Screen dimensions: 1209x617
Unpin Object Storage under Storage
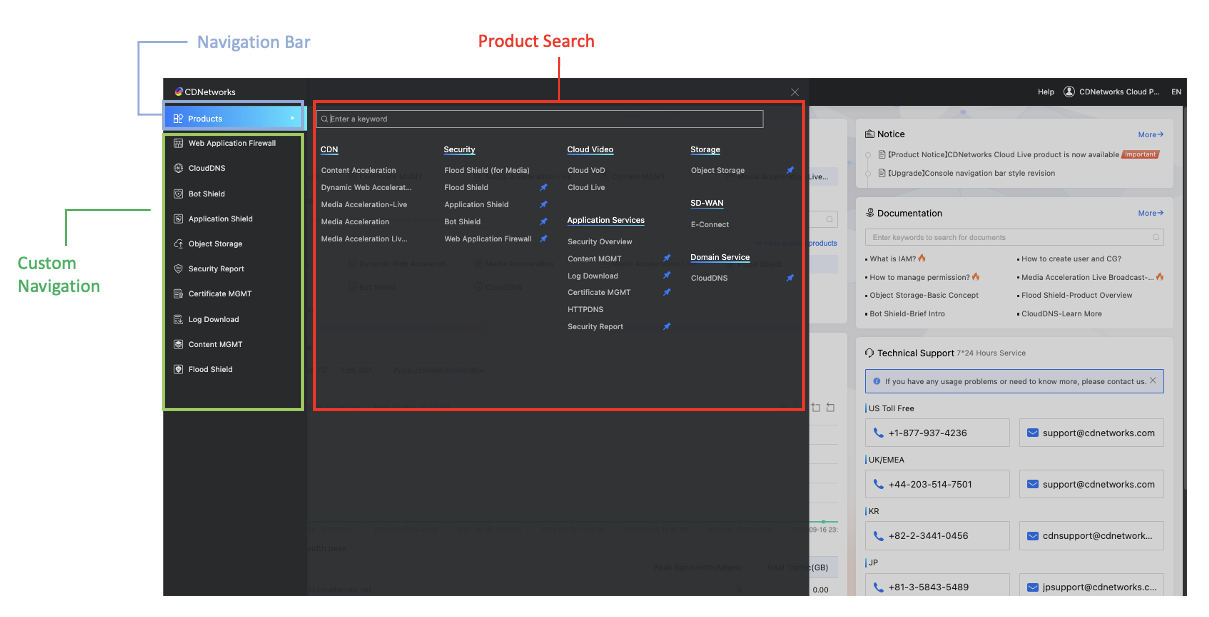[x=789, y=170]
